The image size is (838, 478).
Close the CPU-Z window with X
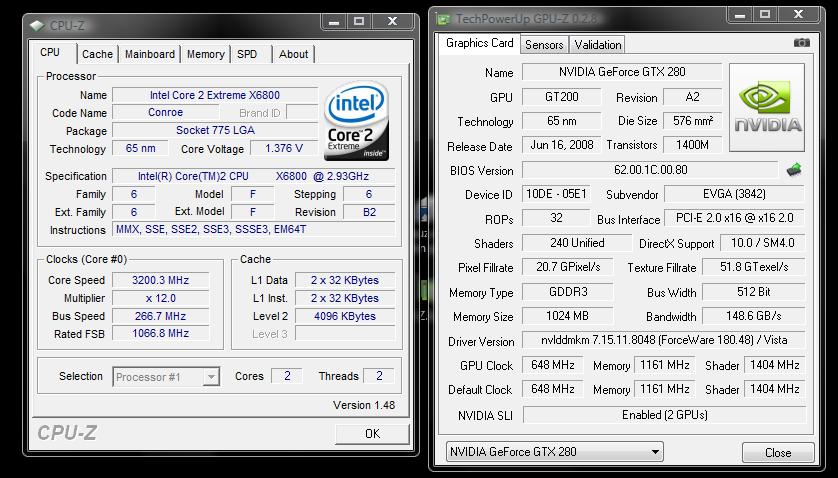tap(392, 21)
